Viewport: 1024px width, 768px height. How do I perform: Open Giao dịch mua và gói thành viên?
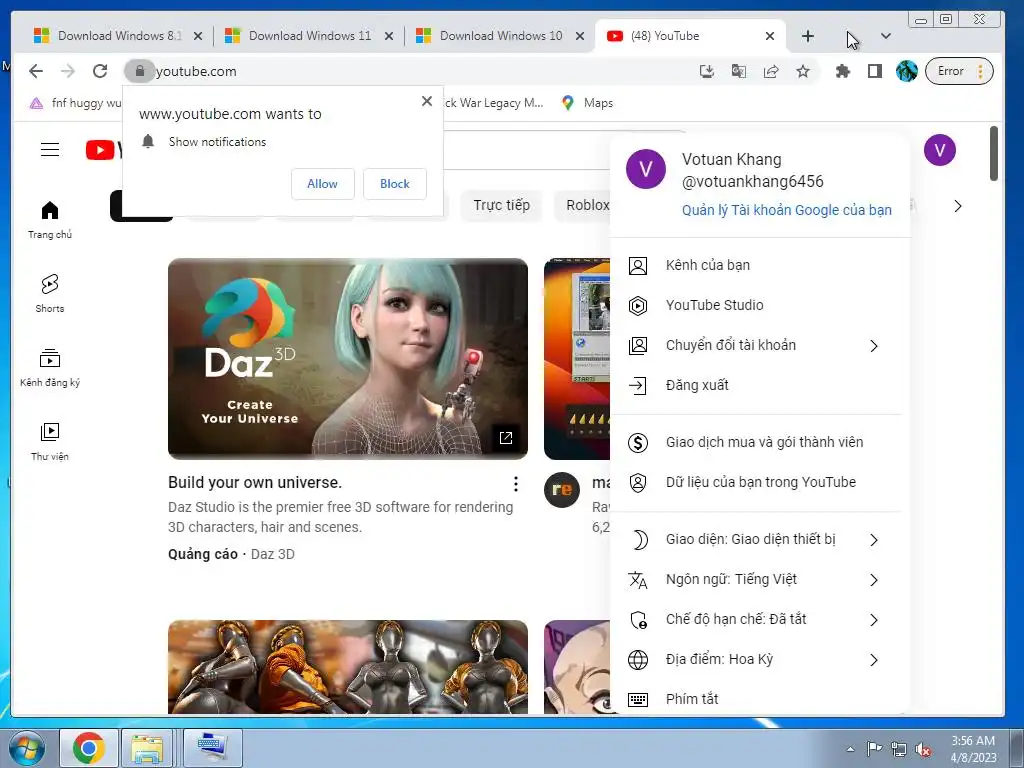click(760, 442)
